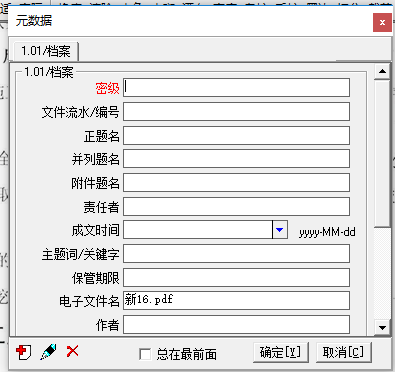Click the scrollbar down arrow

tap(382, 328)
